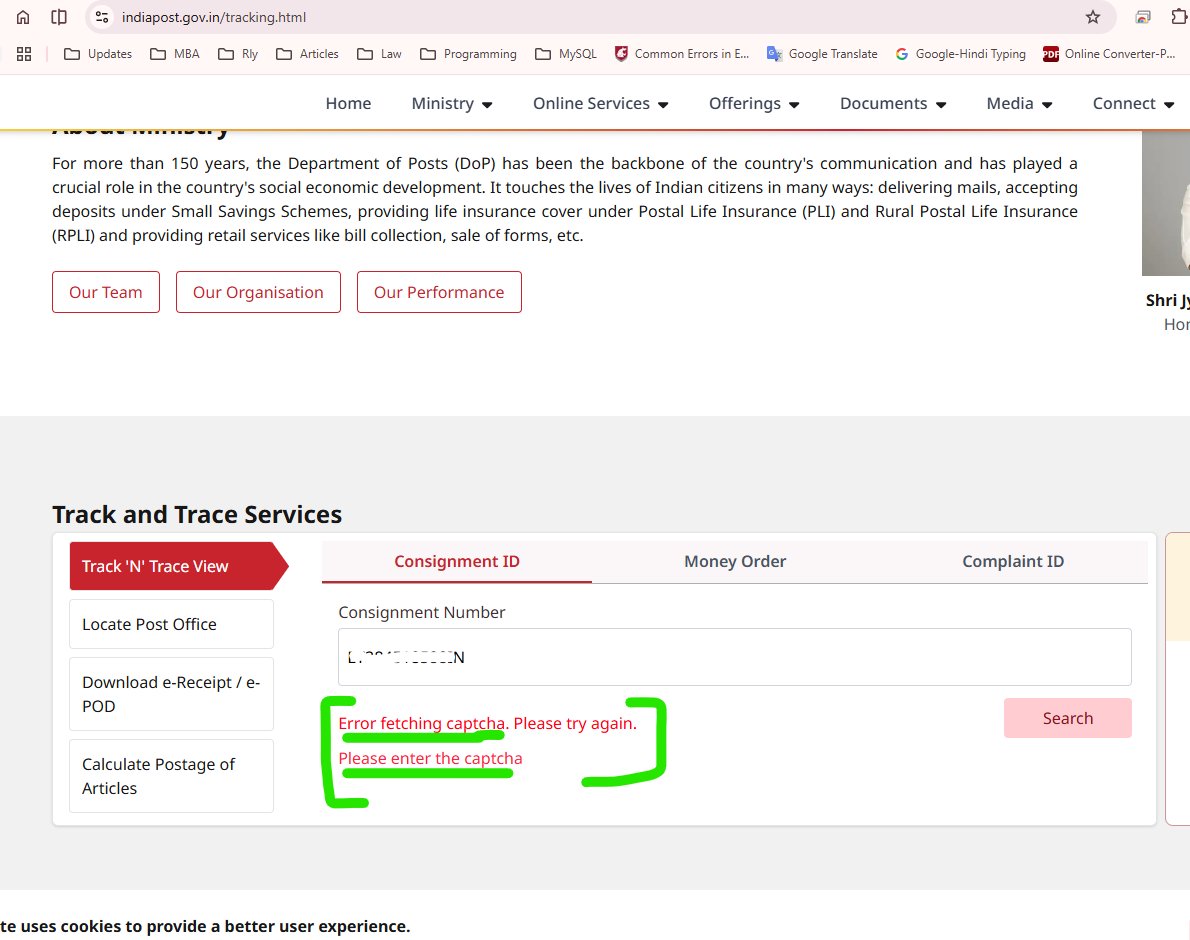The height and width of the screenshot is (940, 1190).
Task: Click the Track and Trace Services heading
Action: tap(197, 514)
